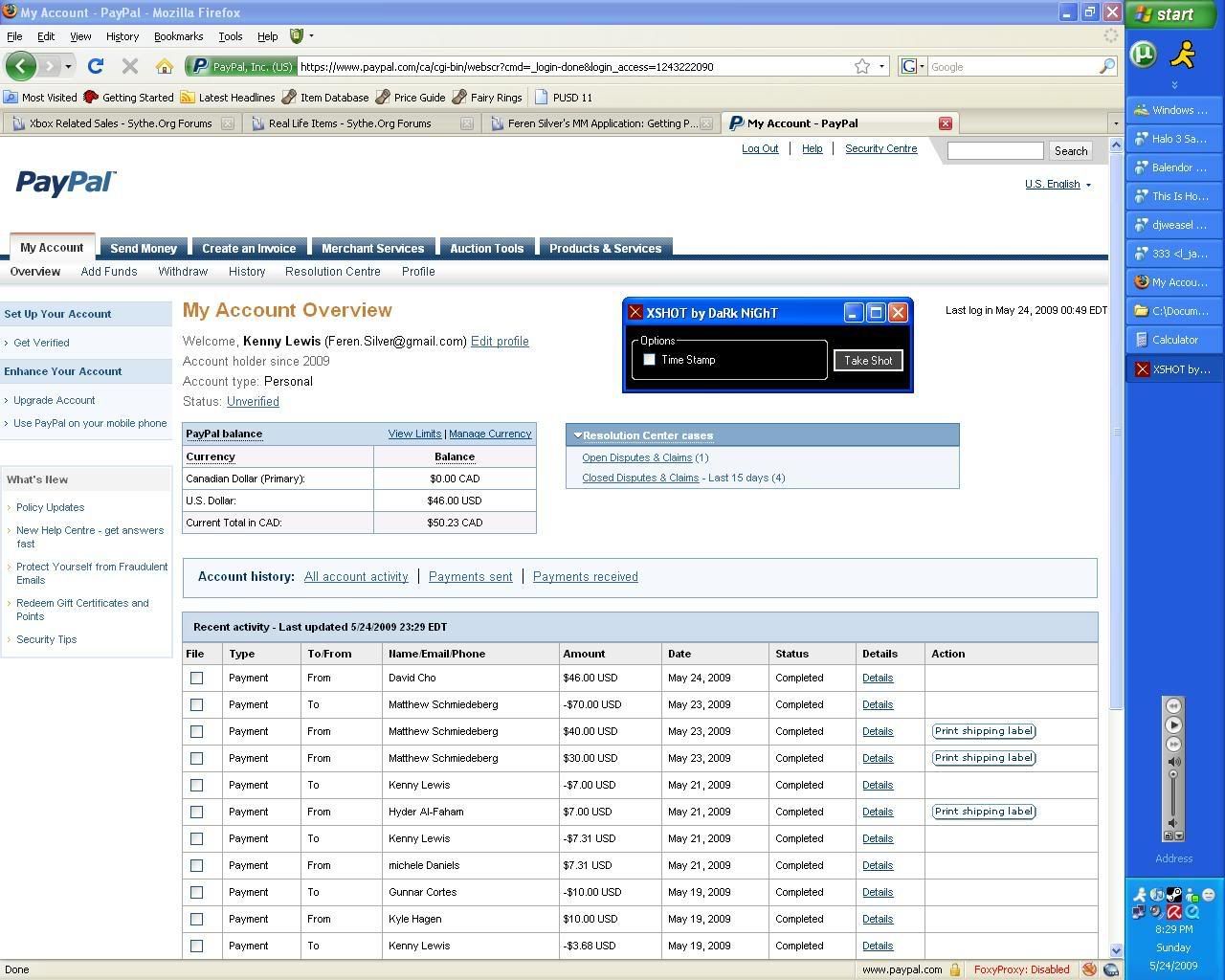Open back/forward history dropdown arrow

tap(69, 67)
